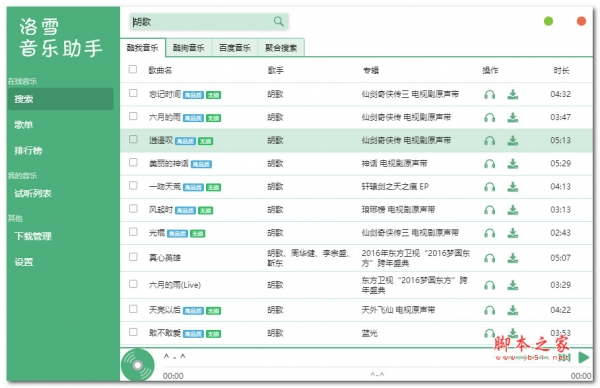Click the player disc cover icon

click(x=138, y=365)
